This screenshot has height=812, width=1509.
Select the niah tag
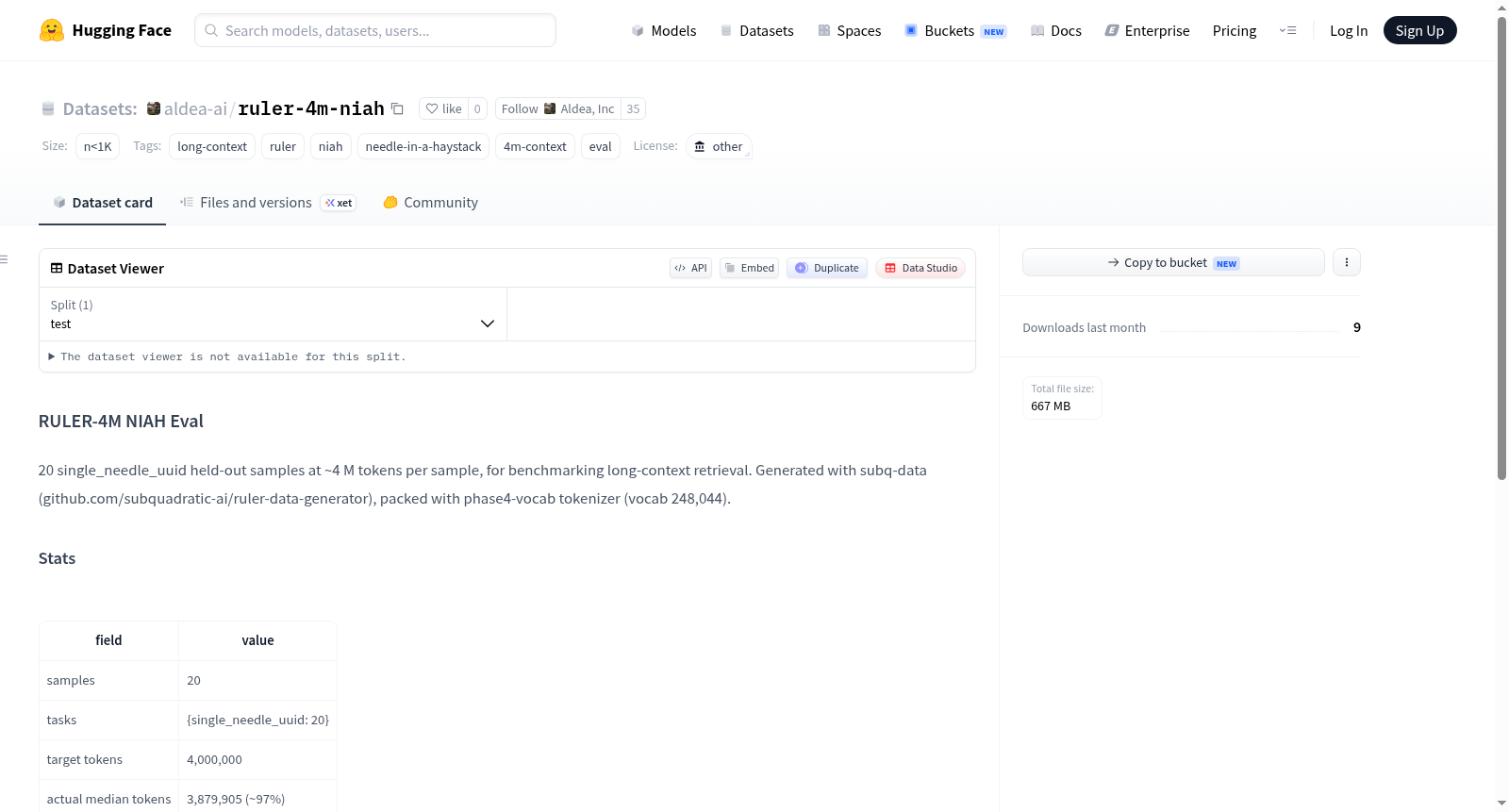tap(331, 146)
